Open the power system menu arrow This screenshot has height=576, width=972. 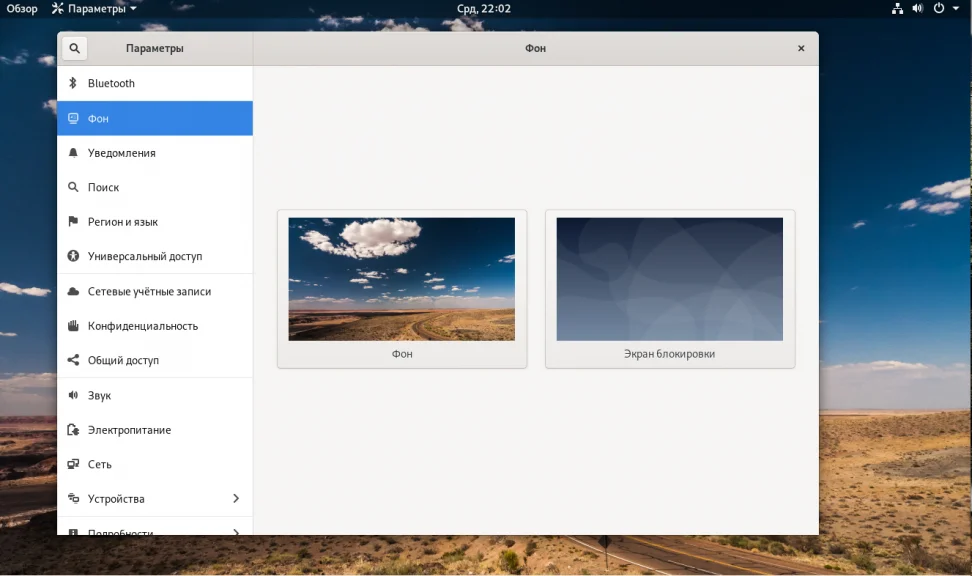(x=956, y=9)
